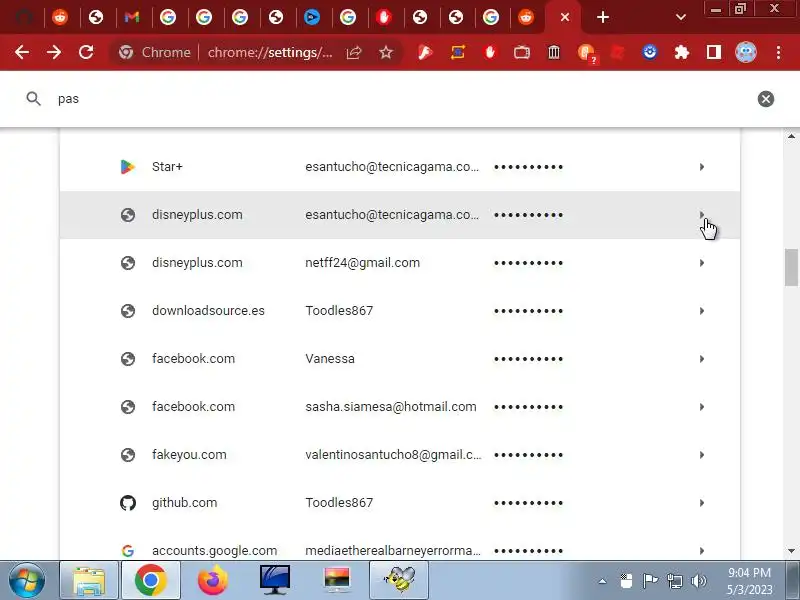
Task: Click the Chrome taskbar button
Action: (151, 580)
